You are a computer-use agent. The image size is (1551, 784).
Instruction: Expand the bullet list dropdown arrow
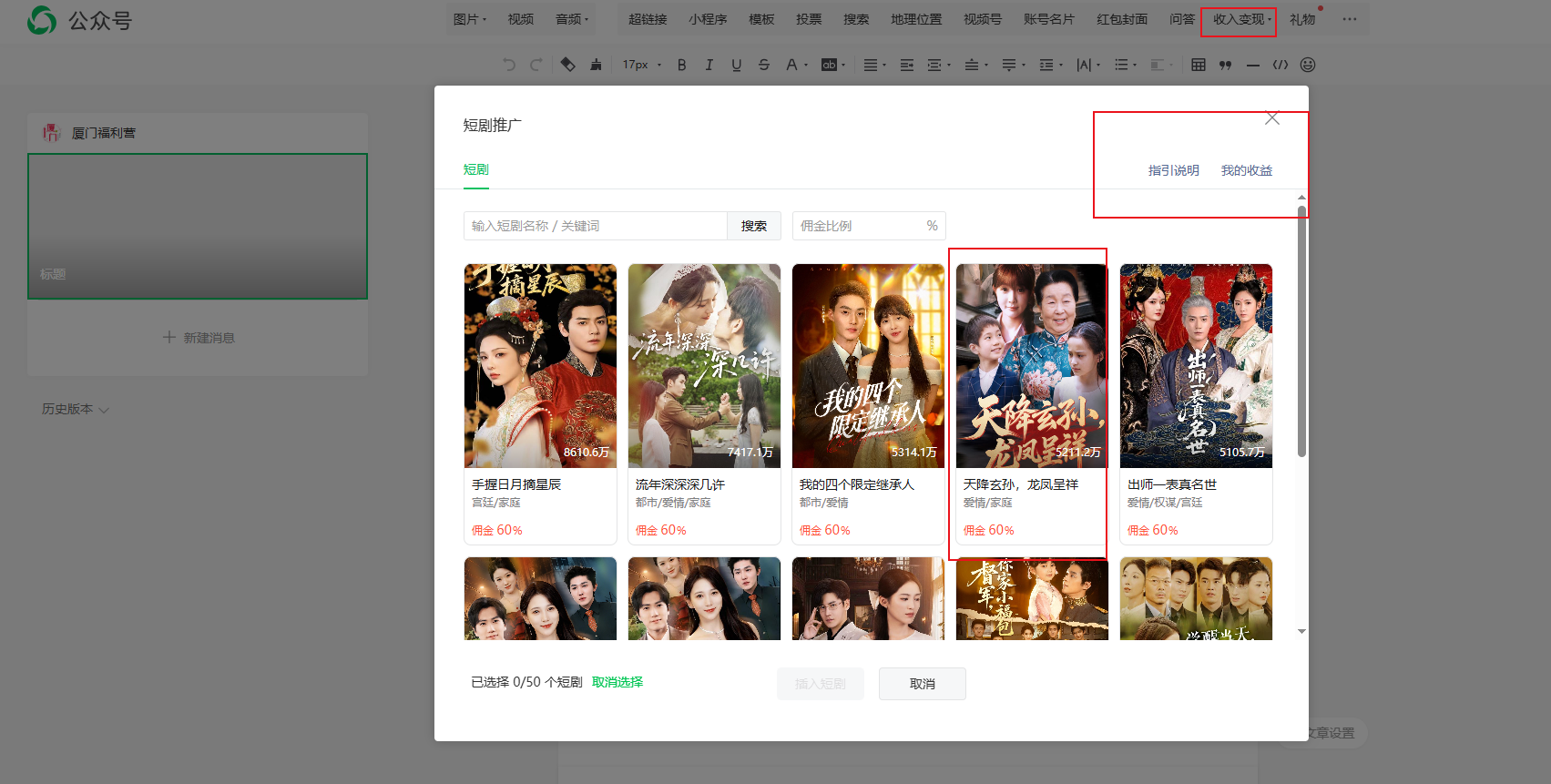coord(1136,66)
